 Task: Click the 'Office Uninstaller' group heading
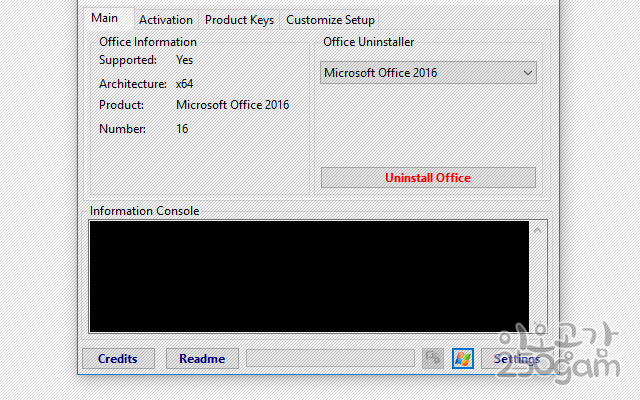[x=369, y=42]
